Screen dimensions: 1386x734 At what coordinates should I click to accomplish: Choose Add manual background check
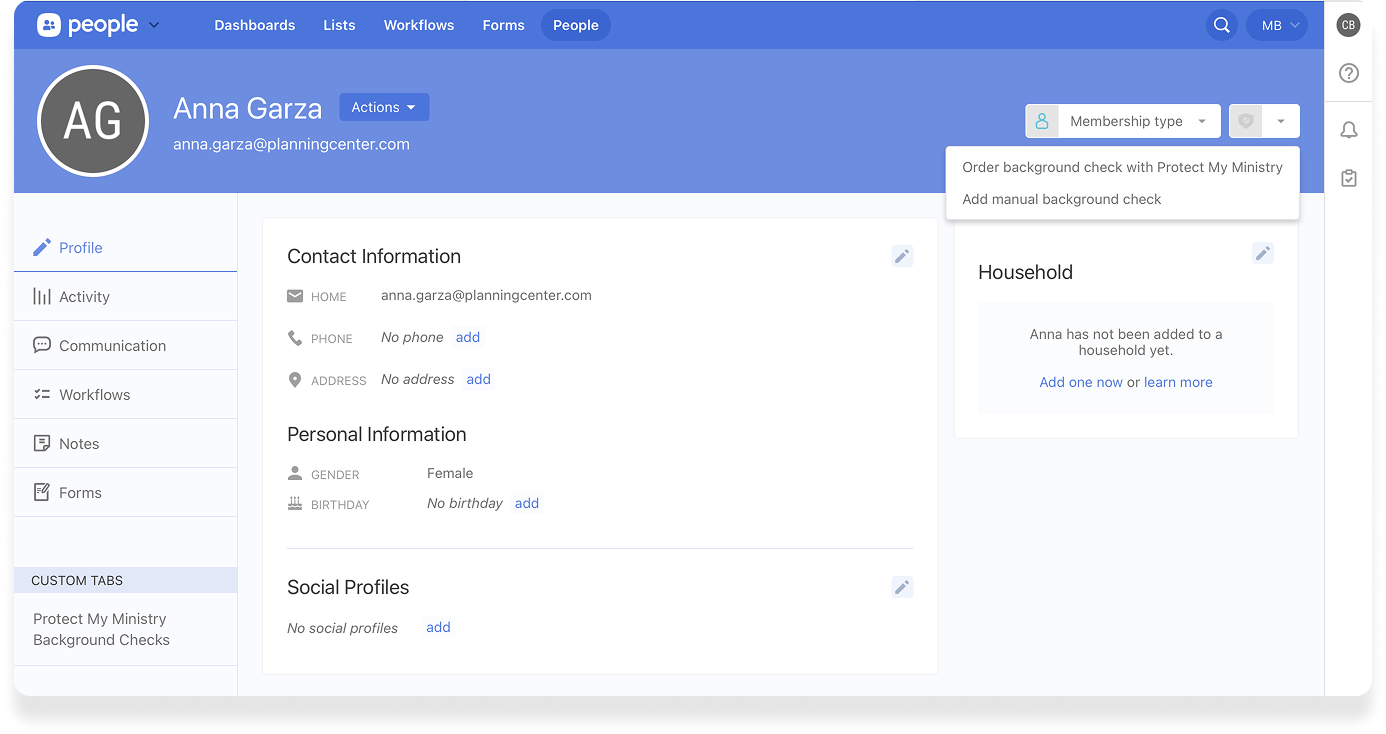click(1061, 199)
